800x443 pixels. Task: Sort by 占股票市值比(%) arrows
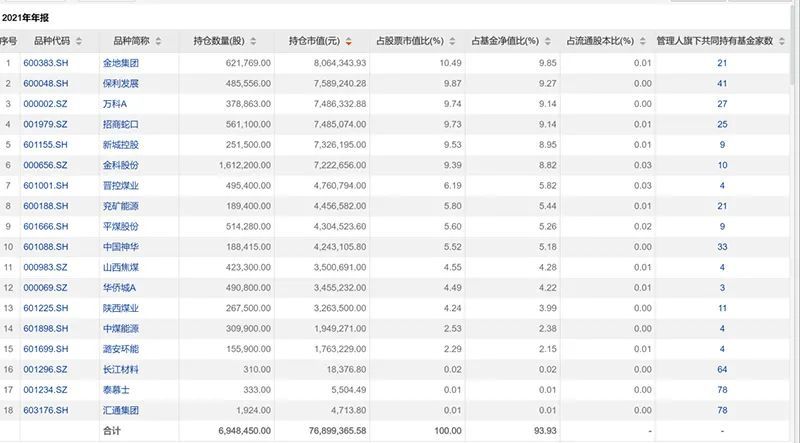[452, 41]
